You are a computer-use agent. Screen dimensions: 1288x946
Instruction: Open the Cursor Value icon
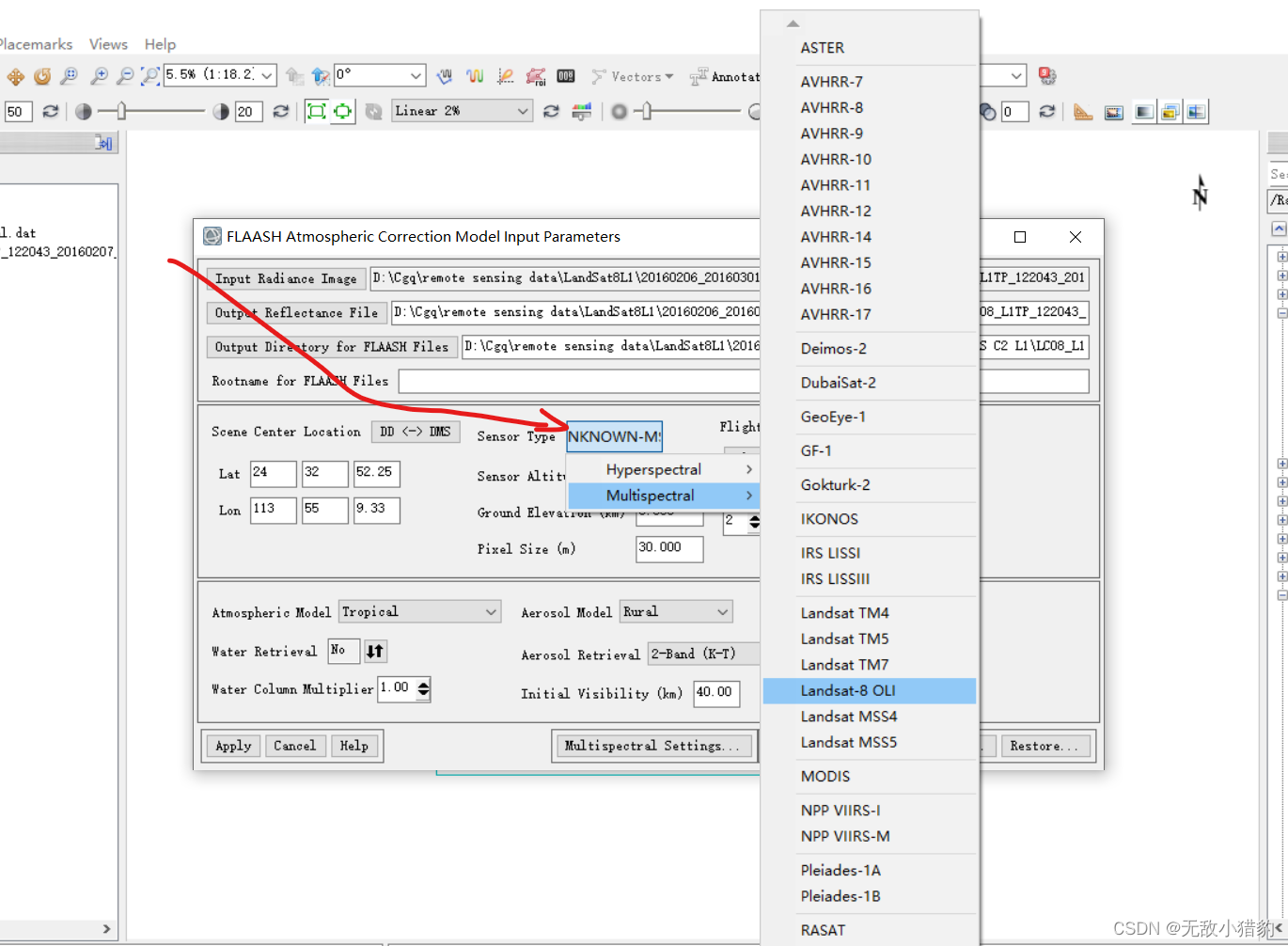[x=566, y=76]
